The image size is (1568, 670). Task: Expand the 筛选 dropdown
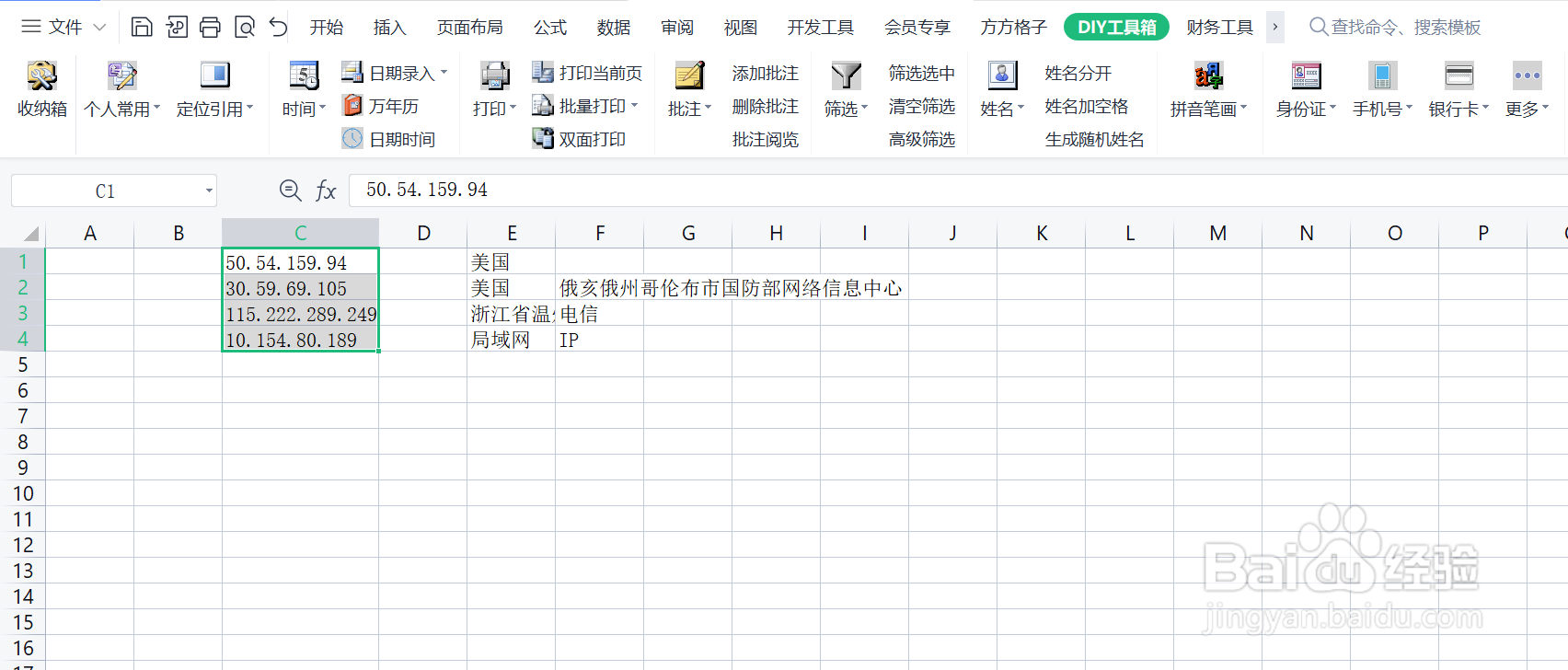[x=864, y=108]
